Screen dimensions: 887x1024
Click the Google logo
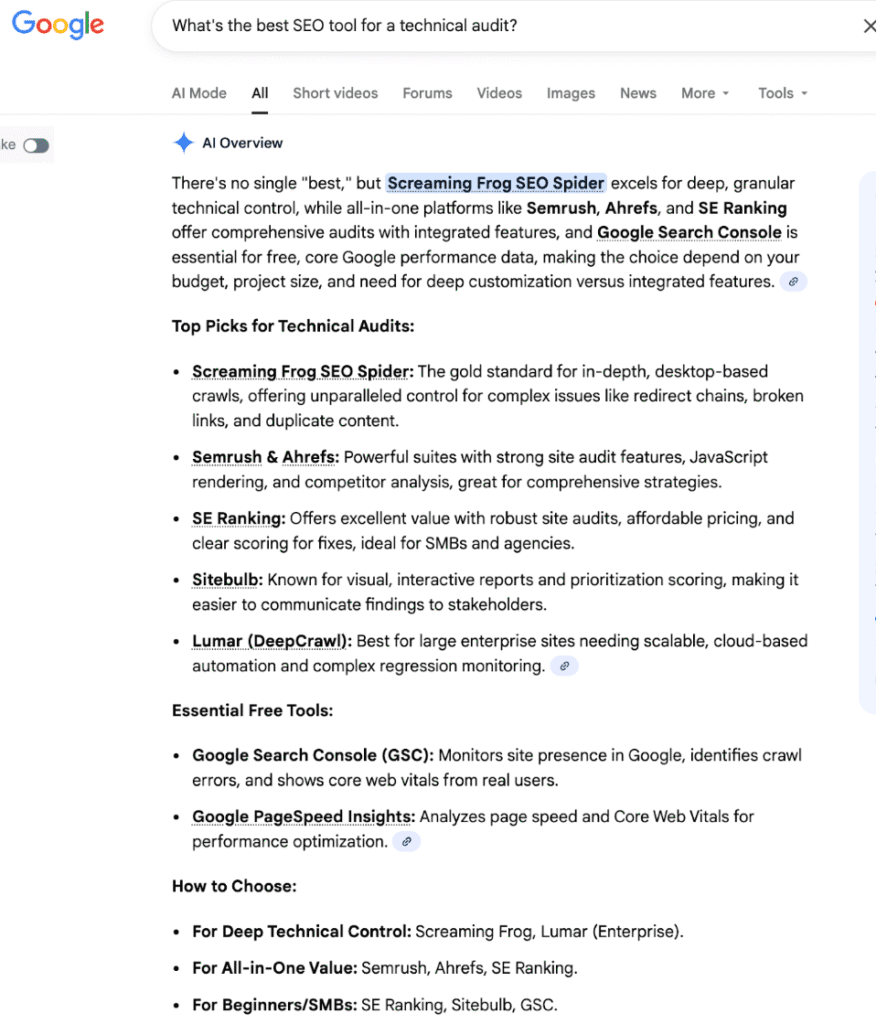coord(57,25)
